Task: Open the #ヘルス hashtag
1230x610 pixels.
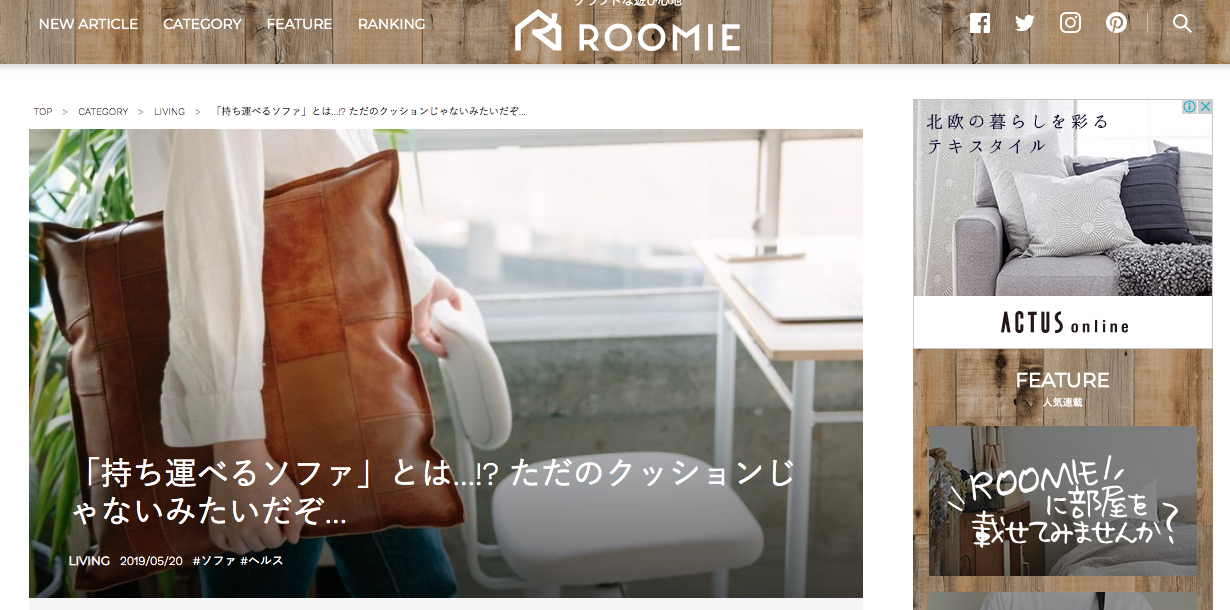Action: [x=262, y=561]
